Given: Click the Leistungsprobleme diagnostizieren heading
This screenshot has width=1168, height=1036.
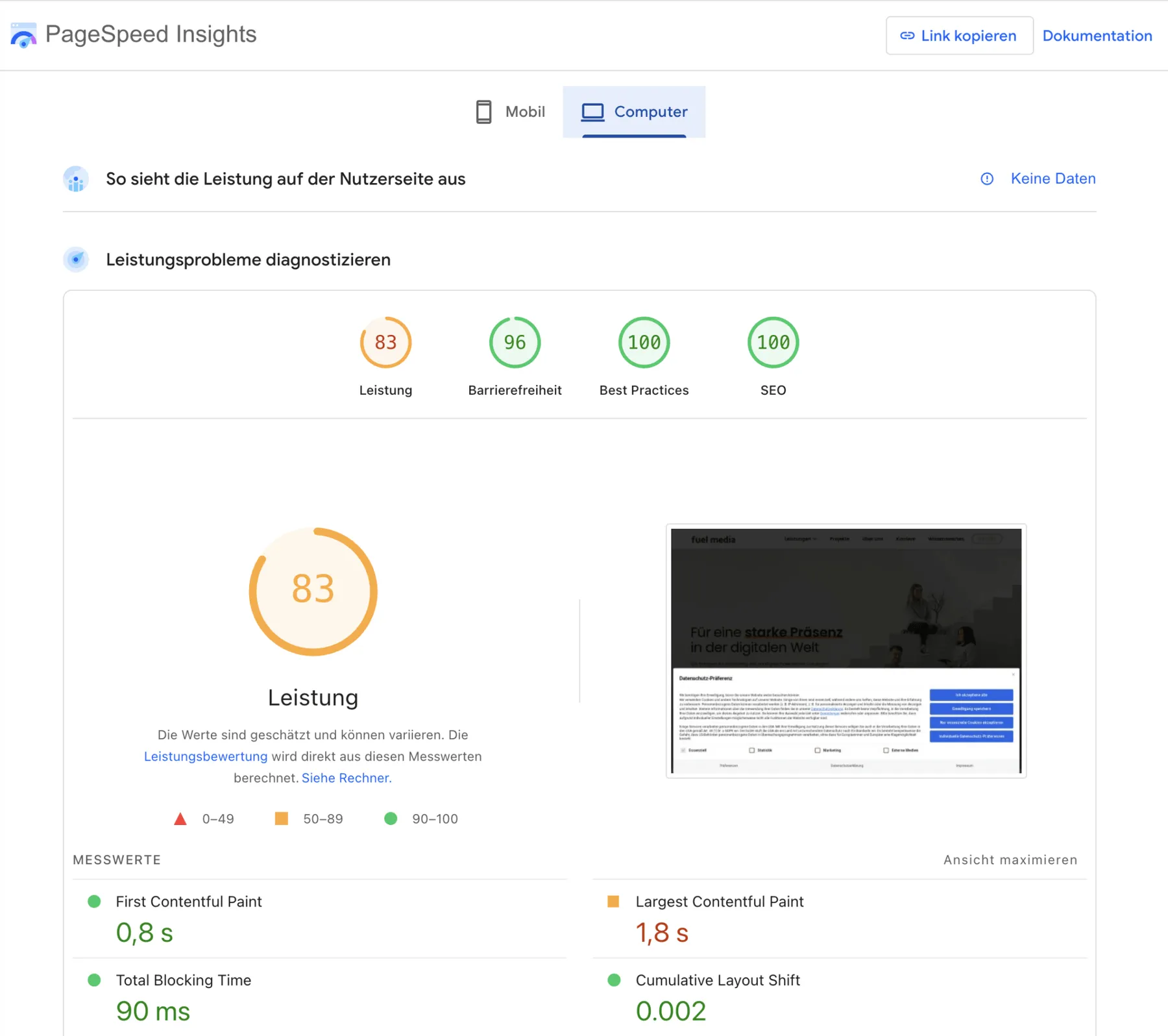Looking at the screenshot, I should pyautogui.click(x=249, y=260).
